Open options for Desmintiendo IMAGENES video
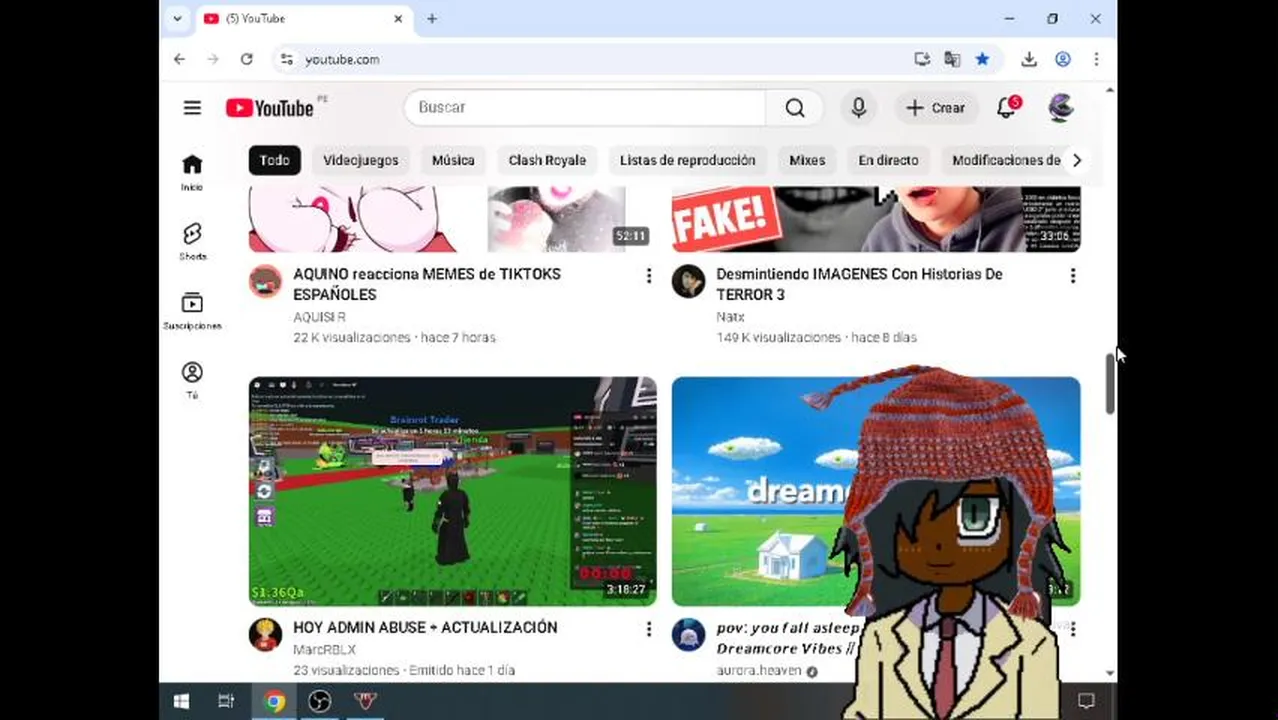The image size is (1278, 720). [x=1072, y=275]
